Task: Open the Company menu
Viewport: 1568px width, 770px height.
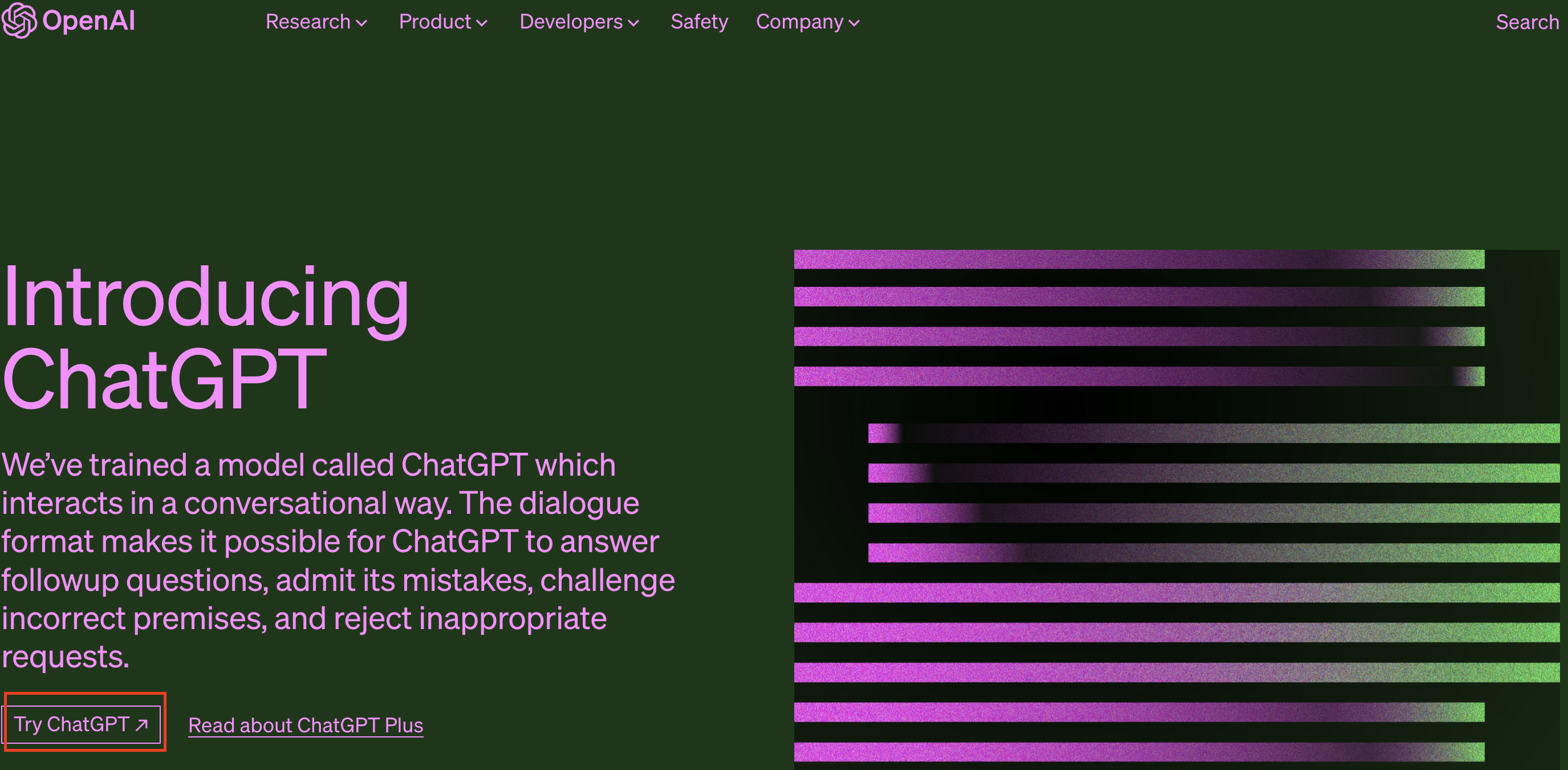Action: pyautogui.click(x=799, y=22)
